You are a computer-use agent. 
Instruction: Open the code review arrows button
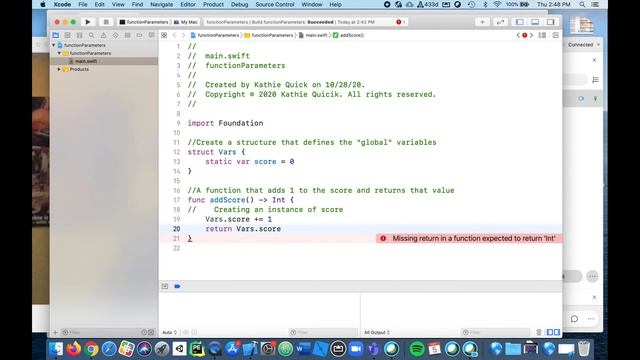500,22
